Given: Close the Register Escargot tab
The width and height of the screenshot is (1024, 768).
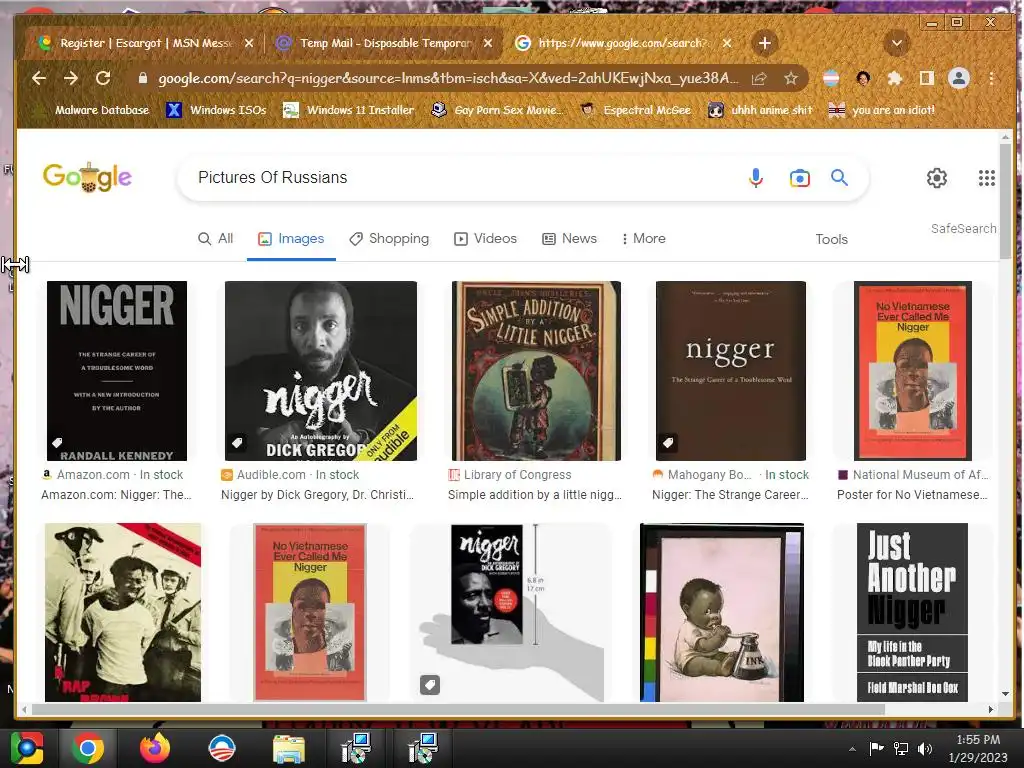Looking at the screenshot, I should [x=248, y=43].
